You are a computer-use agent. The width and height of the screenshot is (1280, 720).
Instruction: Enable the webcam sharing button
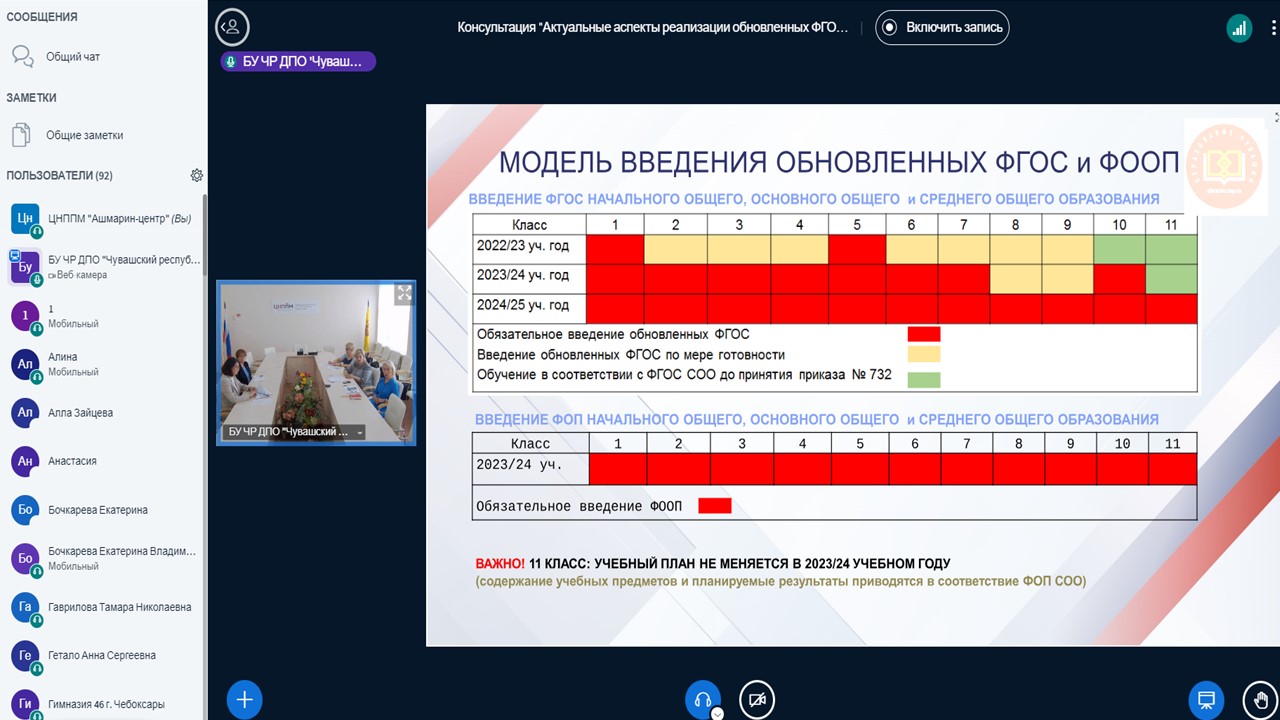tap(757, 699)
